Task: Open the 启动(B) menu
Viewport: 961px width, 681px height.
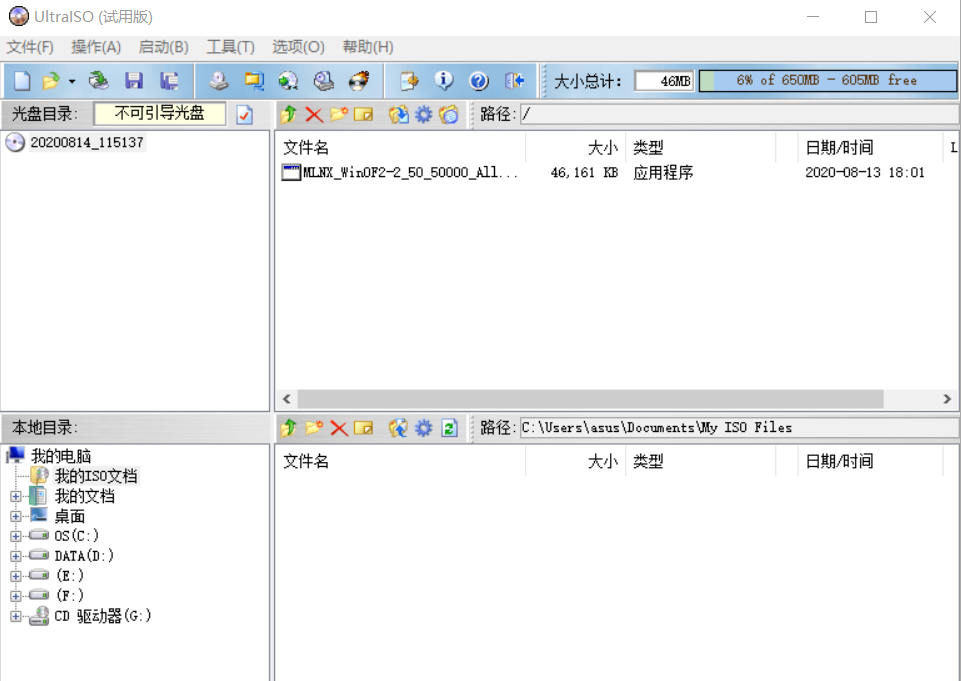Action: (163, 47)
